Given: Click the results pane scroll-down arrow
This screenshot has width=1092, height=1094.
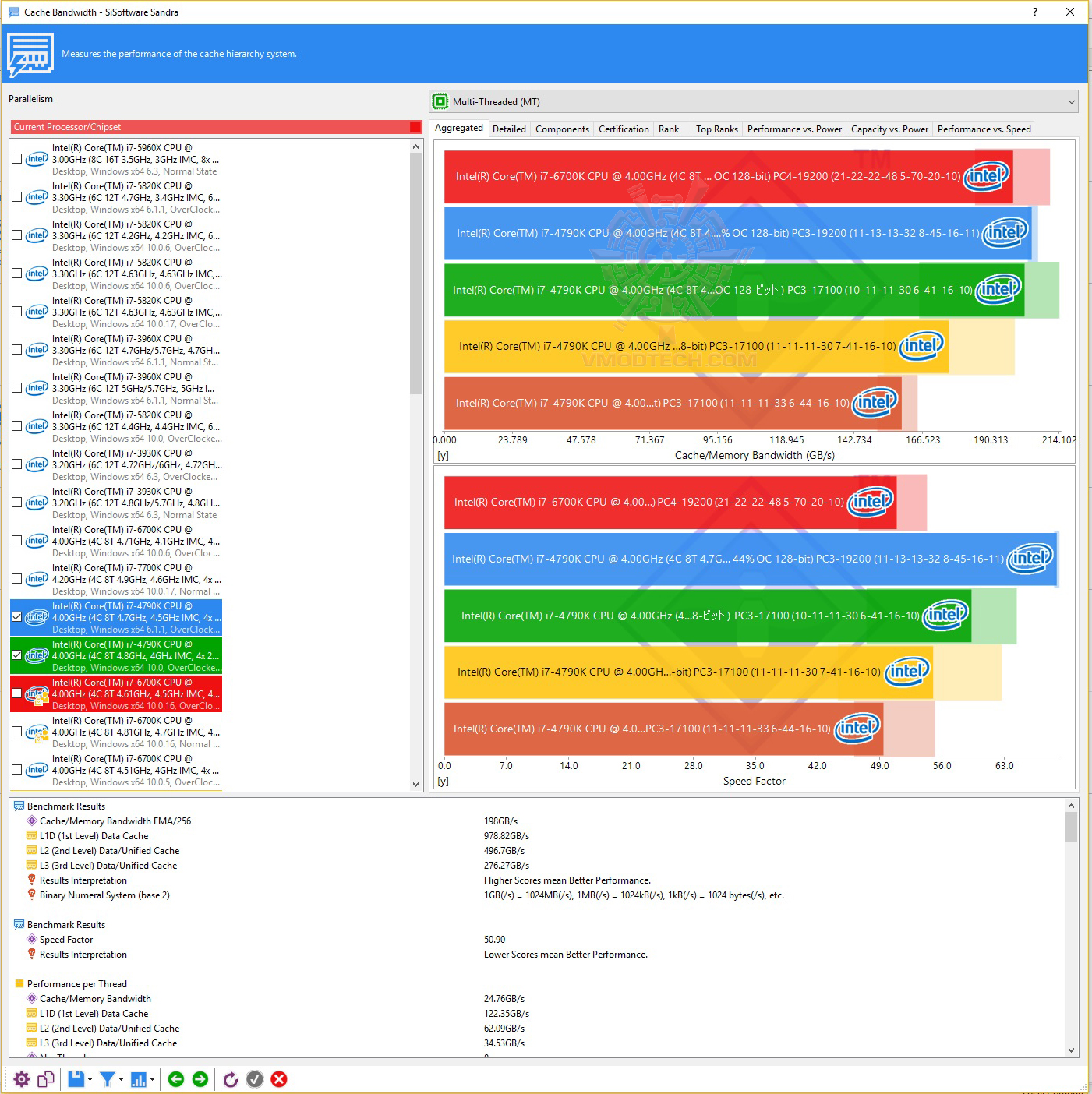Looking at the screenshot, I should (1071, 1050).
